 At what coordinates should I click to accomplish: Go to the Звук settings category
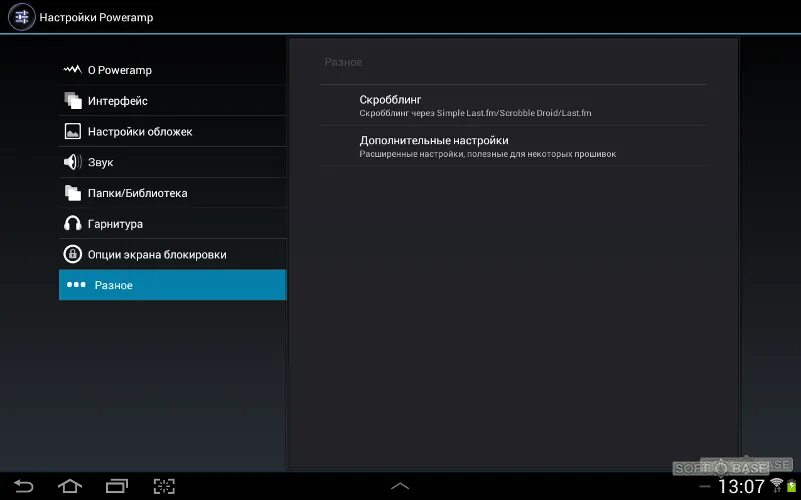click(173, 162)
